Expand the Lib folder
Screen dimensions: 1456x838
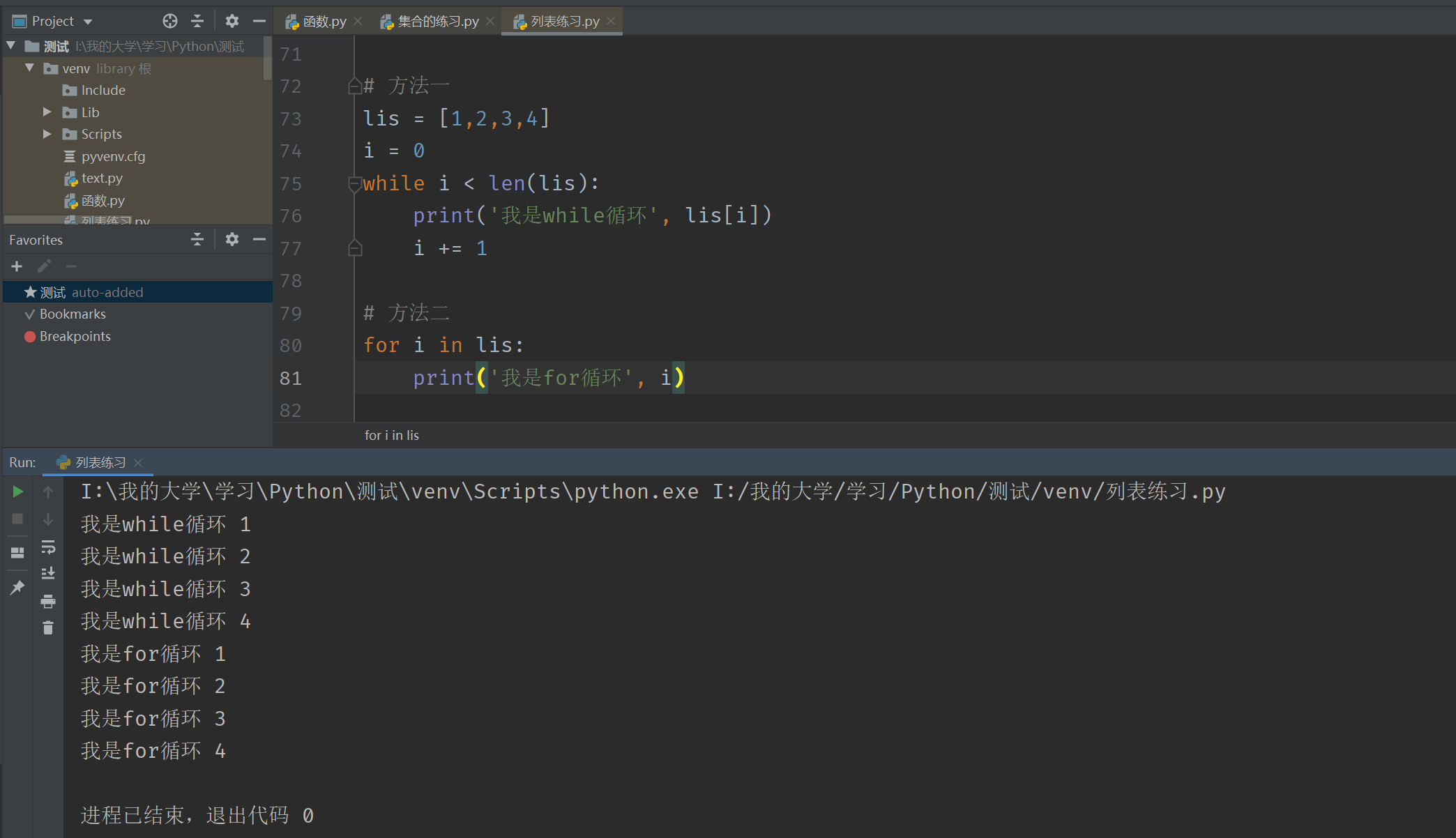point(47,112)
